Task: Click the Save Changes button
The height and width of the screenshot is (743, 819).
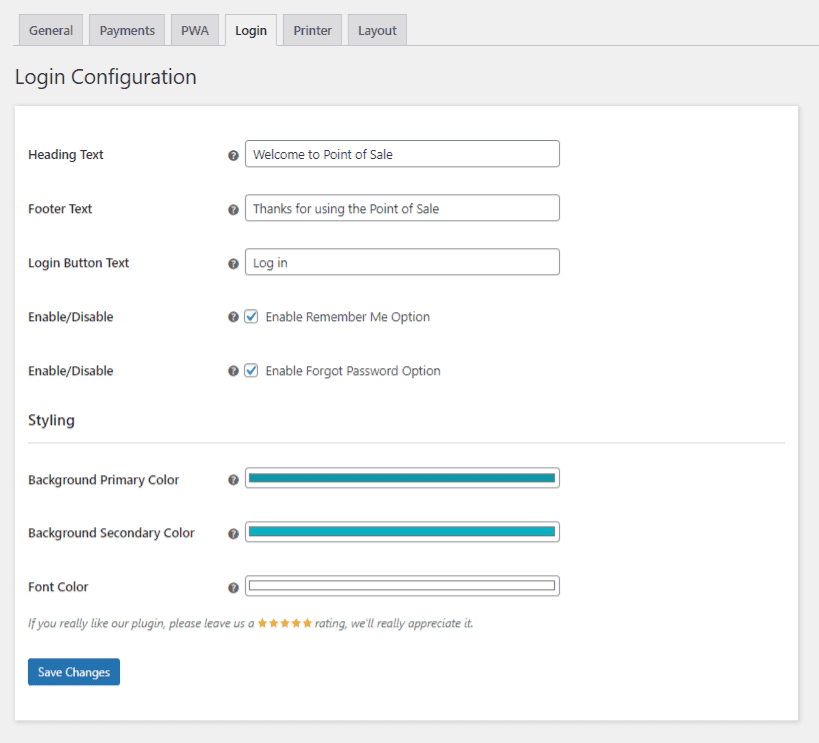Action: click(73, 671)
